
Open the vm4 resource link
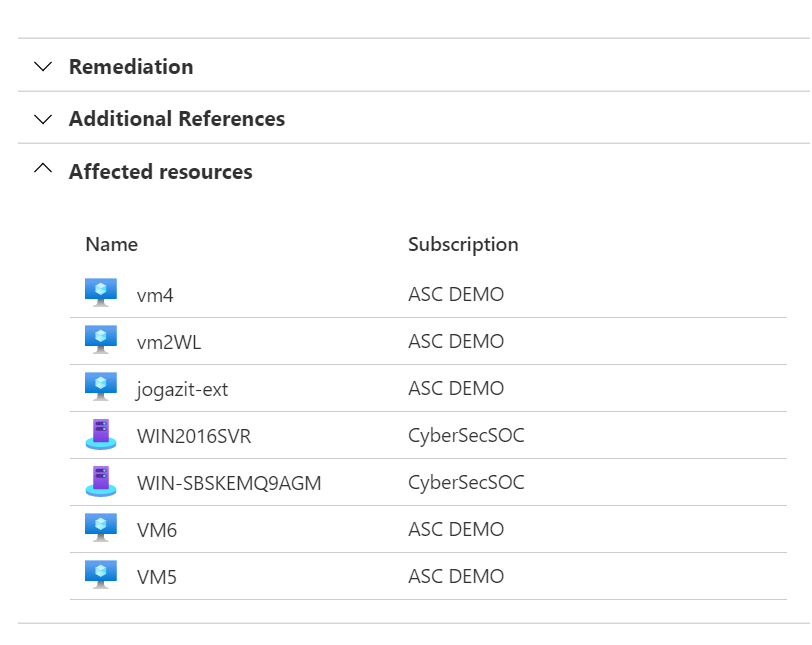[155, 296]
